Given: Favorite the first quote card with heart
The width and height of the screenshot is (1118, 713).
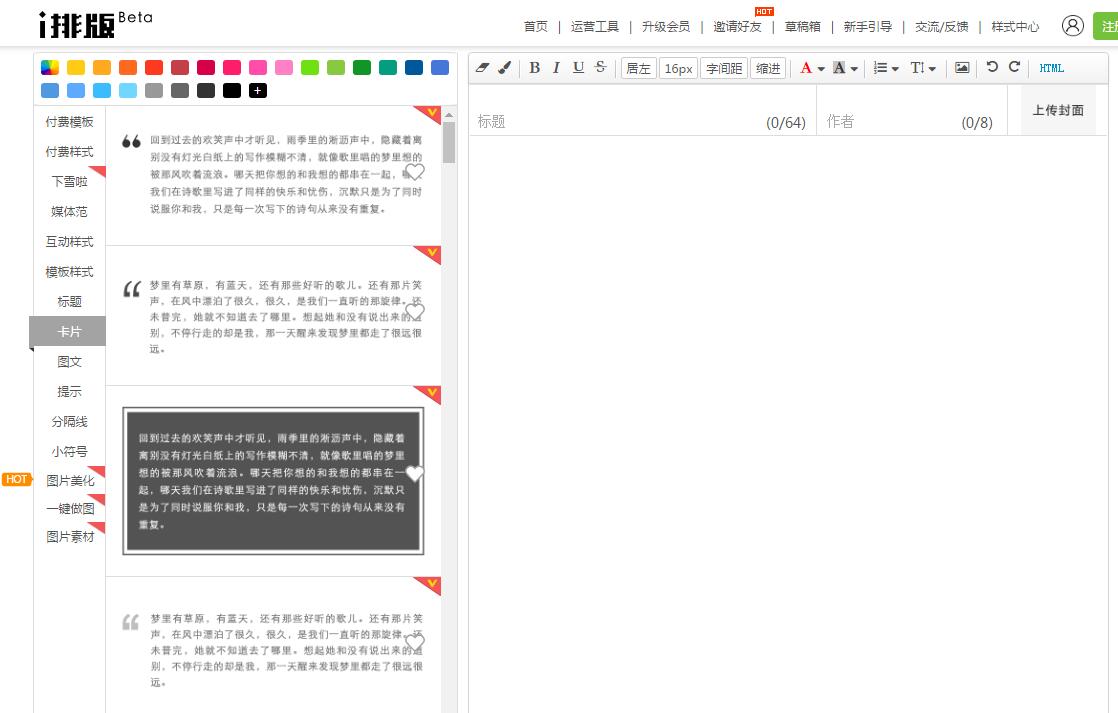Looking at the screenshot, I should (414, 172).
